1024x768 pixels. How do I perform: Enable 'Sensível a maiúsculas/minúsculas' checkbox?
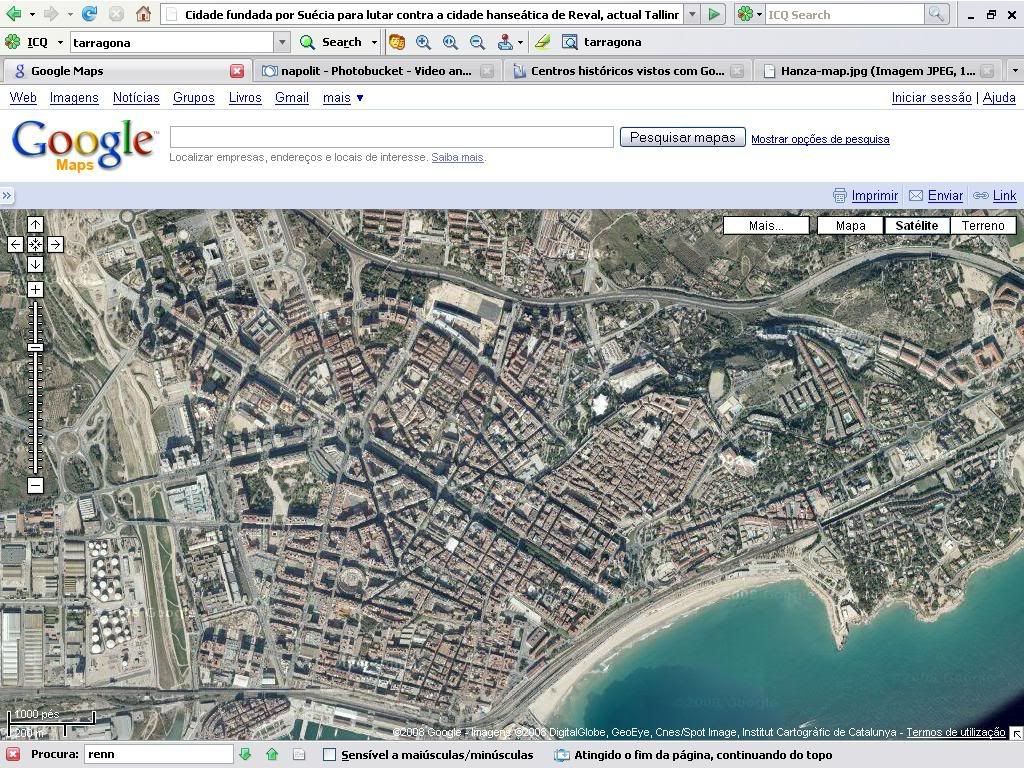point(329,755)
